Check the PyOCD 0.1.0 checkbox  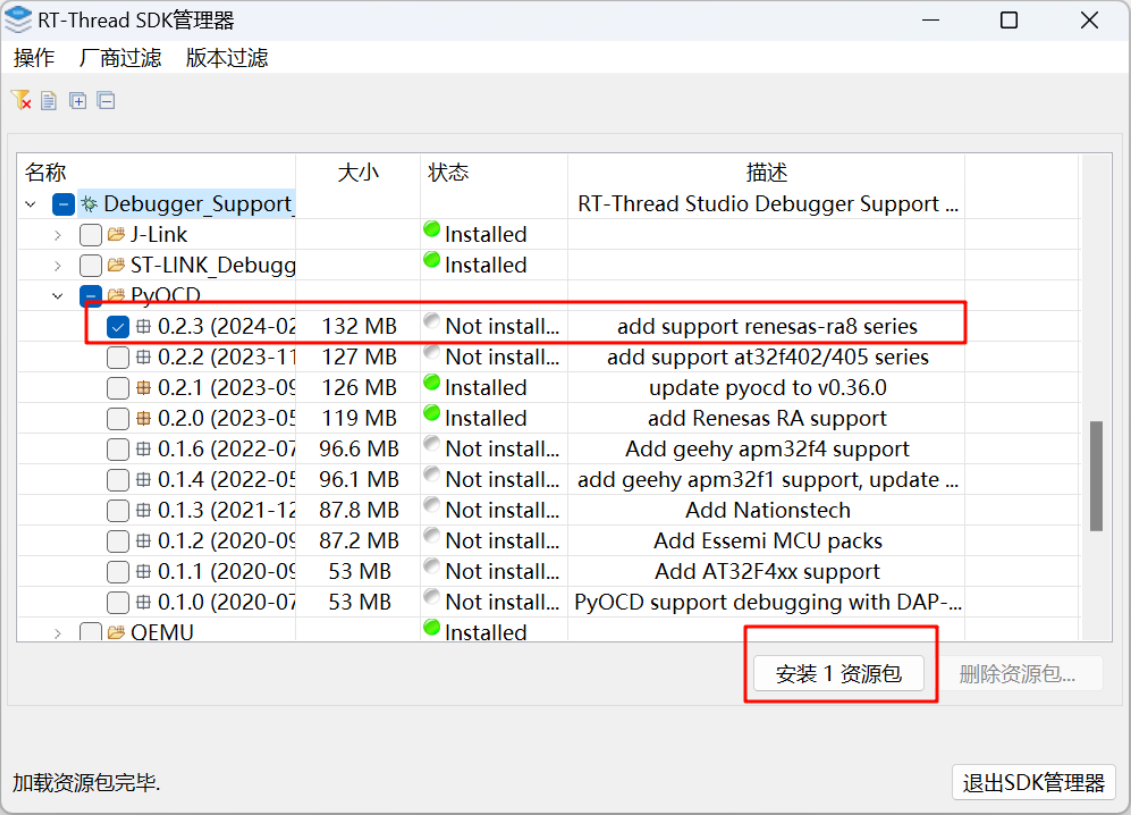pos(118,601)
